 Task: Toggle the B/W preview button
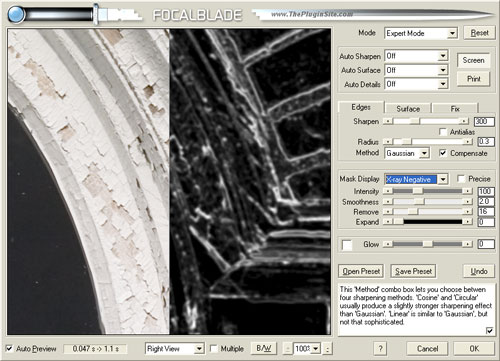pos(264,349)
